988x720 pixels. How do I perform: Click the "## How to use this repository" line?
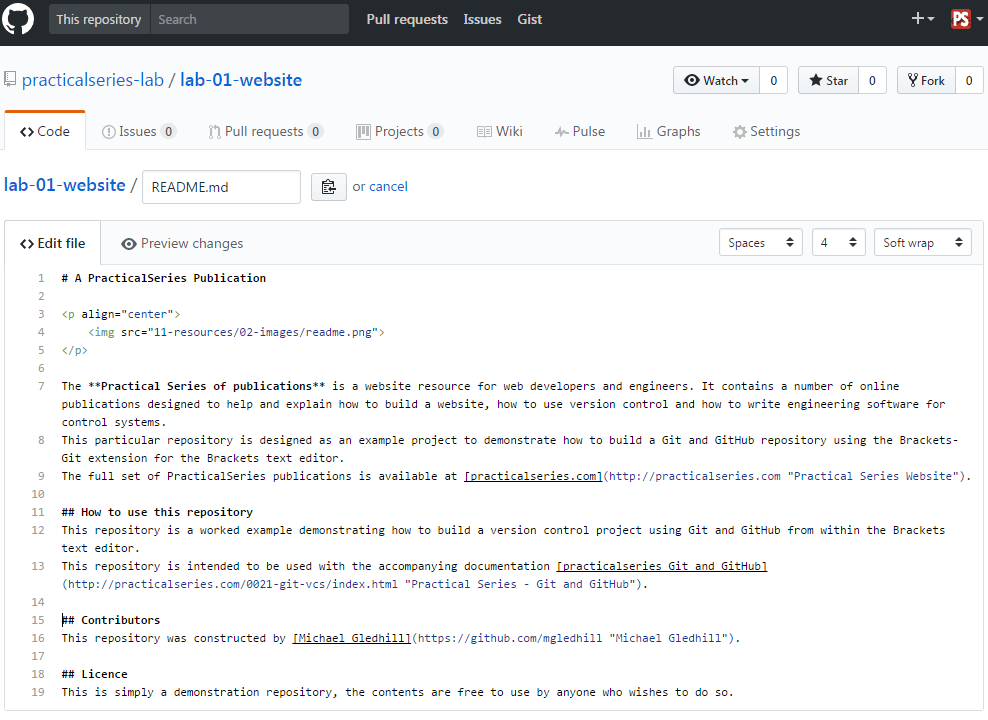(x=158, y=512)
